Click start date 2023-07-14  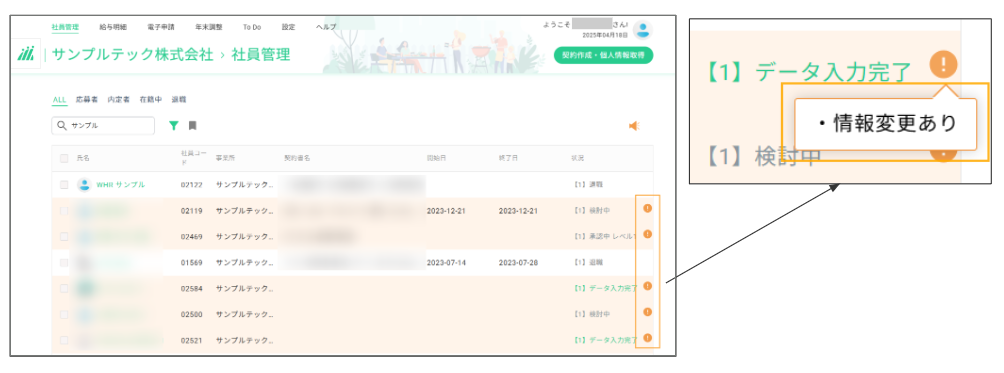446,262
